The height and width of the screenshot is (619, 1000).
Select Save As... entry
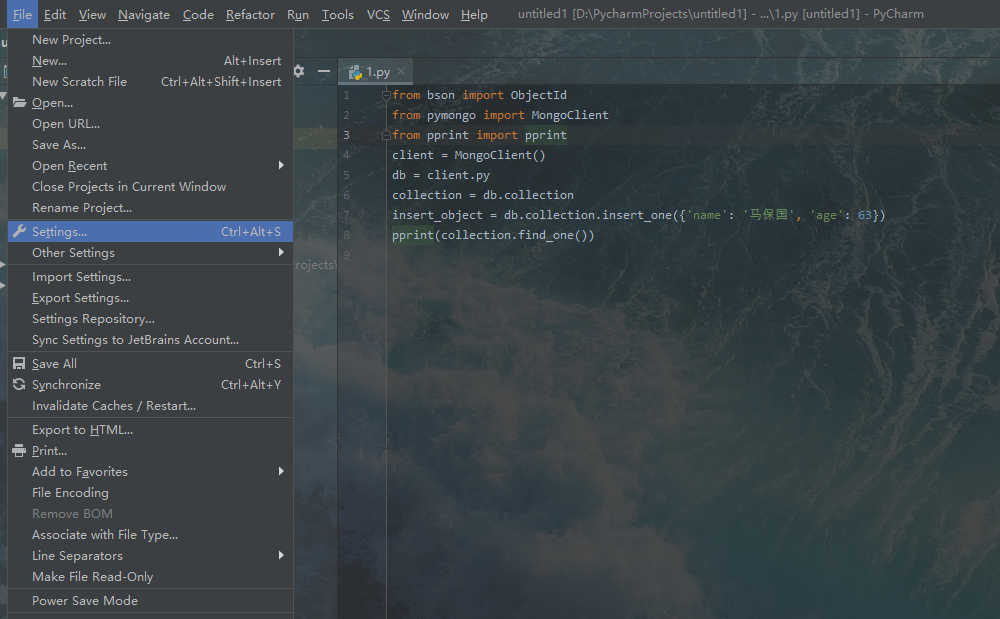[x=151, y=145]
